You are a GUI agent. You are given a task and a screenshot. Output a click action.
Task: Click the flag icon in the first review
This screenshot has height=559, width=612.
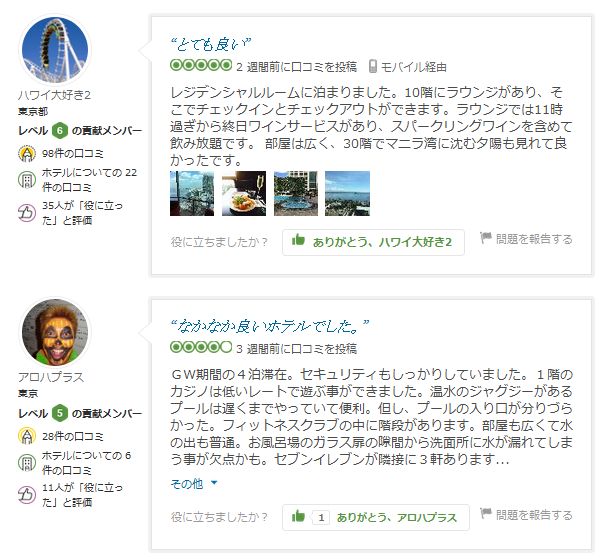pos(486,238)
